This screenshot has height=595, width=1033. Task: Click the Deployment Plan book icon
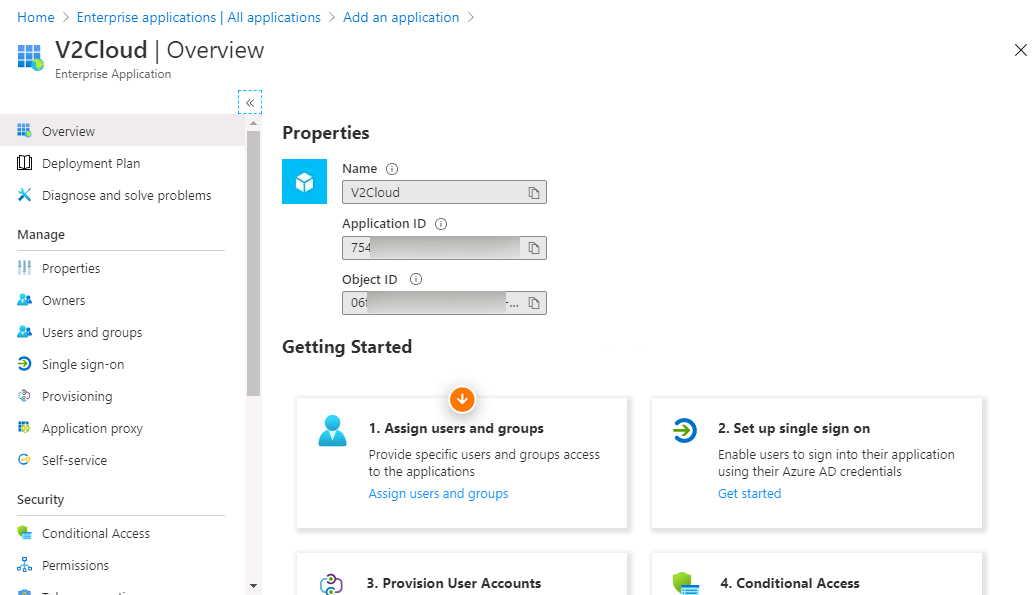coord(24,163)
